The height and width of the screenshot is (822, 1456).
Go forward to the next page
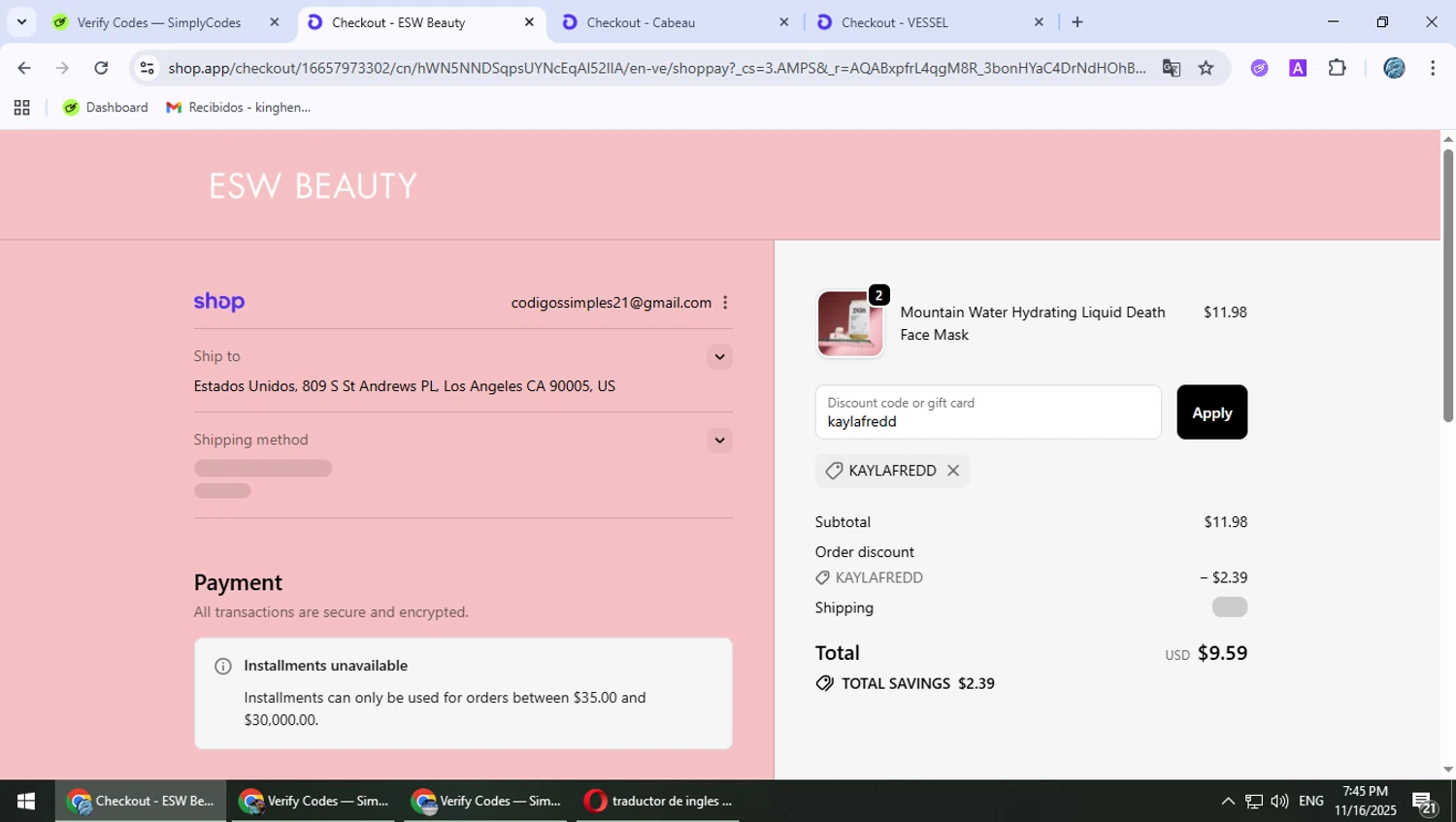pos(62,68)
